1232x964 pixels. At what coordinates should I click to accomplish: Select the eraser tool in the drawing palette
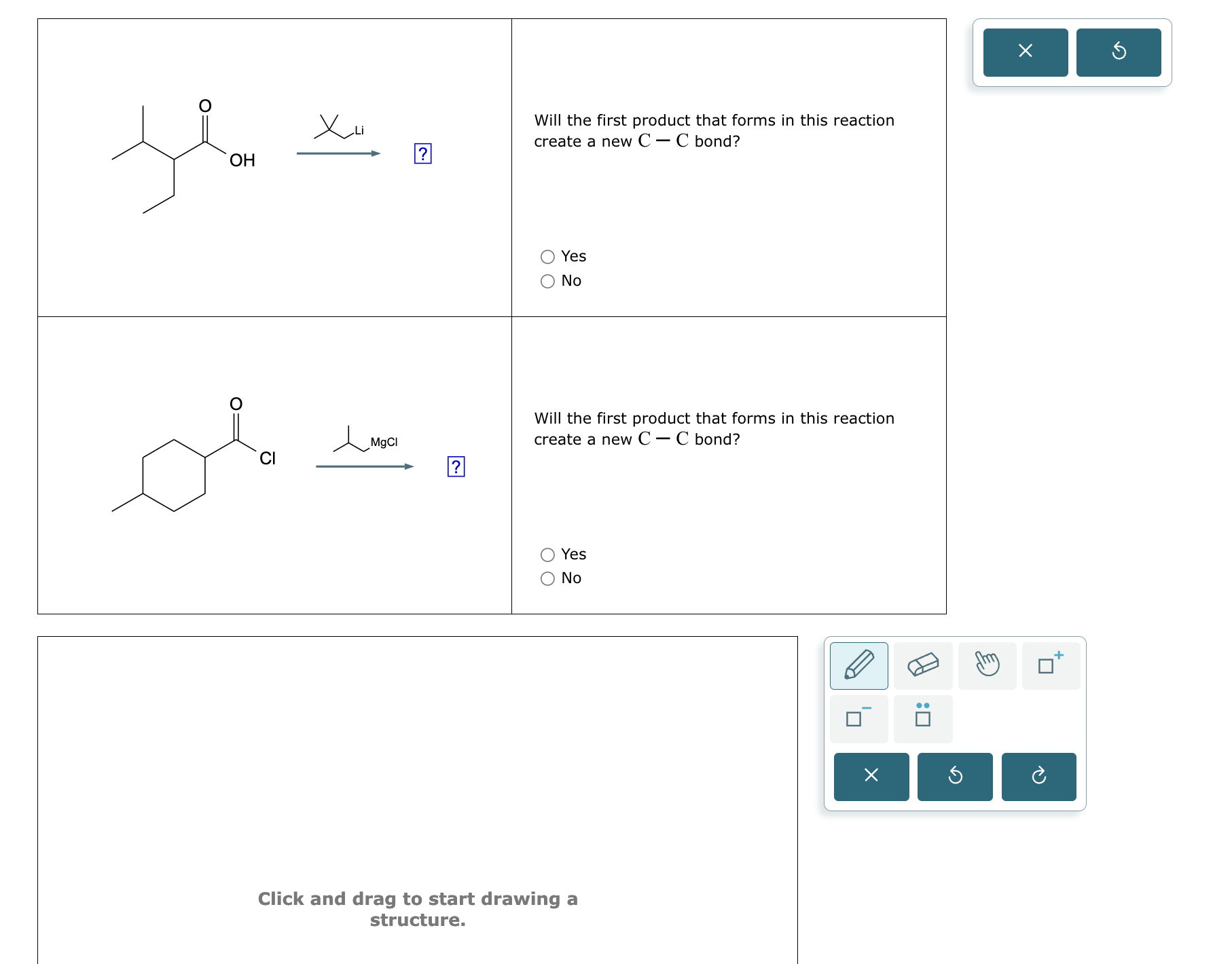pyautogui.click(x=923, y=665)
